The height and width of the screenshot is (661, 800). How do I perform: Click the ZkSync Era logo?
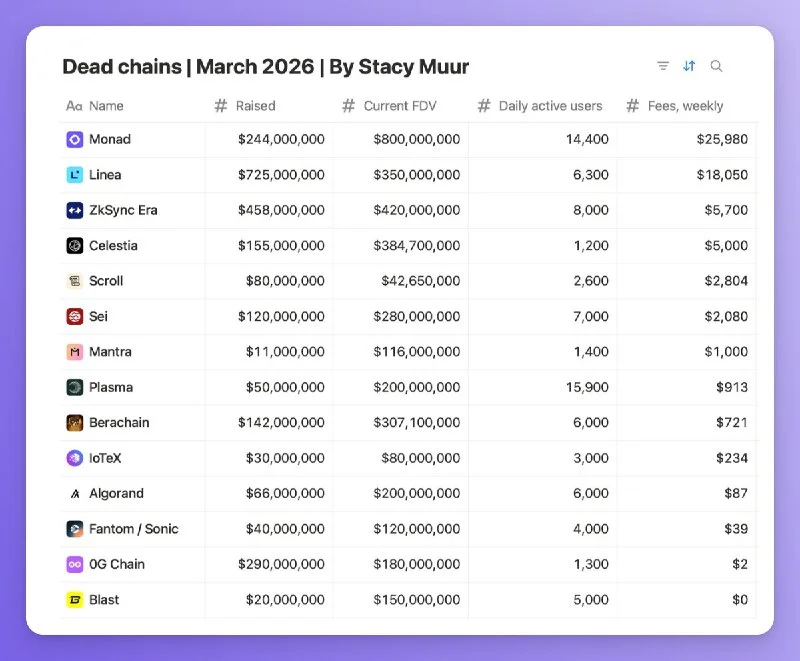tap(75, 210)
